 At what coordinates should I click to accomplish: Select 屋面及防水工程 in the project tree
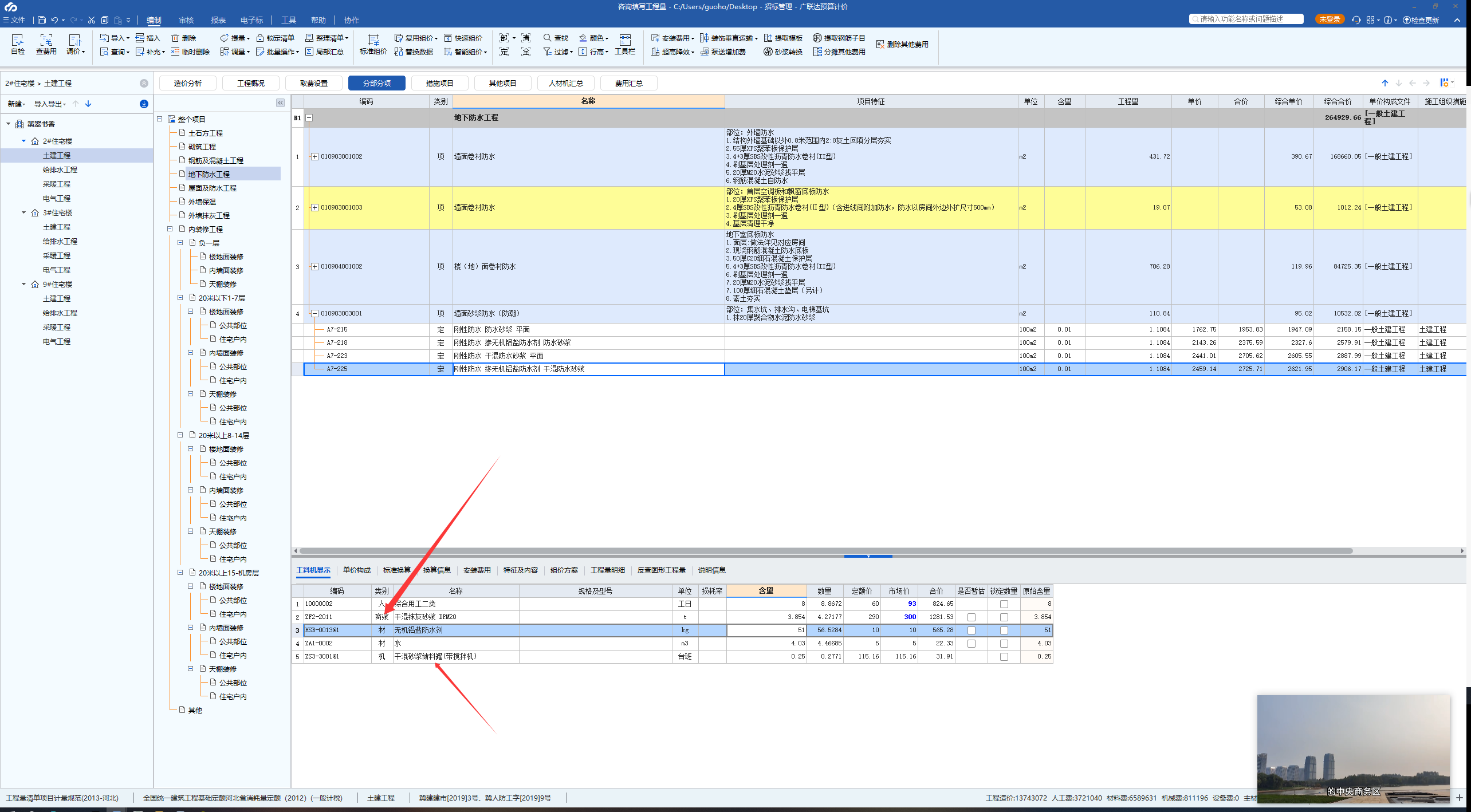212,188
